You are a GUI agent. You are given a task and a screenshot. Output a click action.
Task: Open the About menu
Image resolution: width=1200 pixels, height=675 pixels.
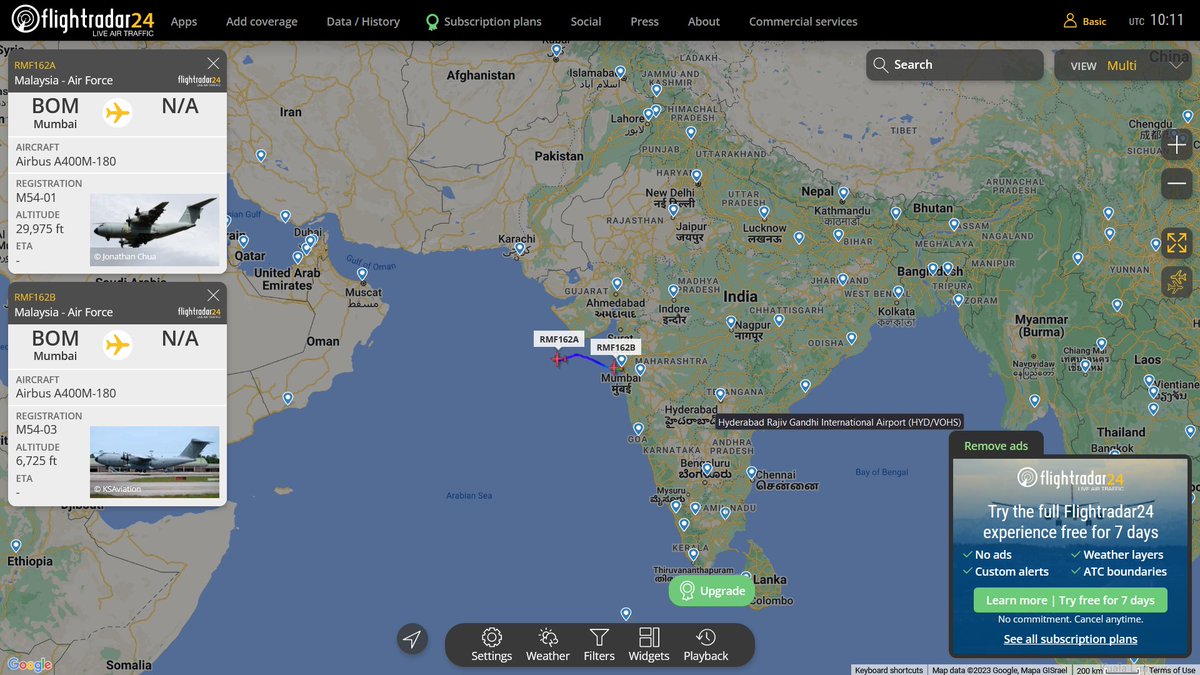(704, 21)
